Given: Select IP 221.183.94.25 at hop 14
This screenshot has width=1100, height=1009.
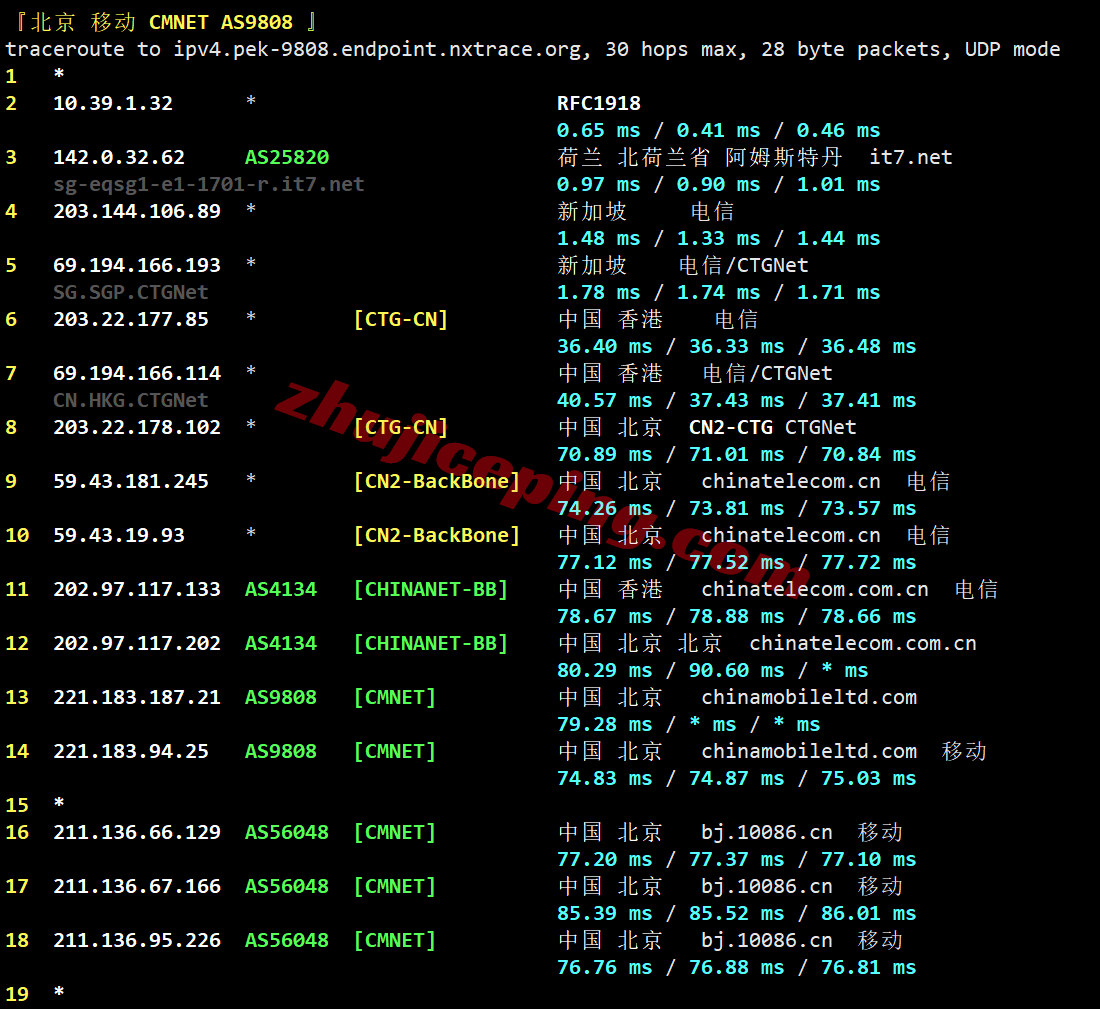Looking at the screenshot, I should [x=131, y=751].
